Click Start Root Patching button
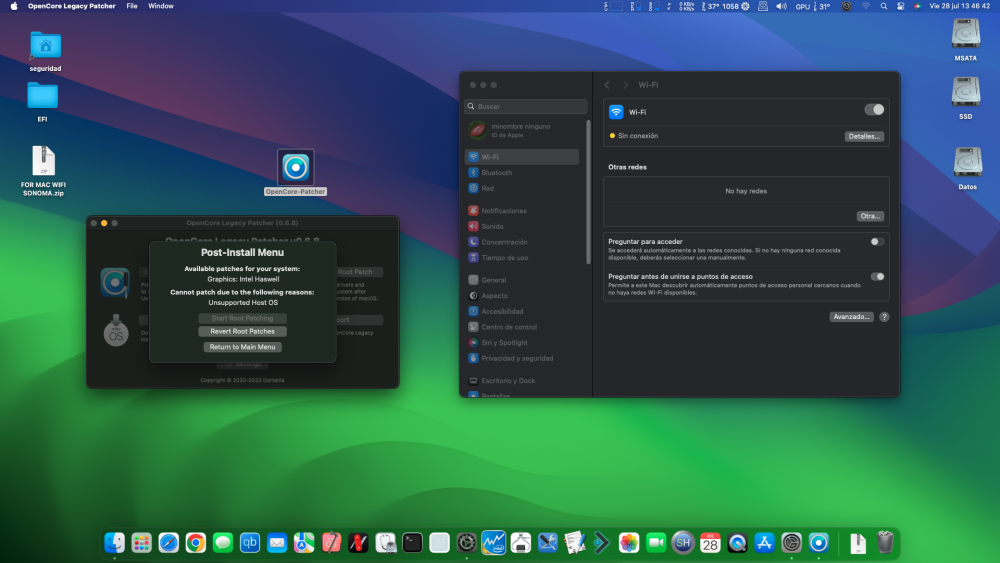Screen dimensions: 1000x563 pos(242,318)
